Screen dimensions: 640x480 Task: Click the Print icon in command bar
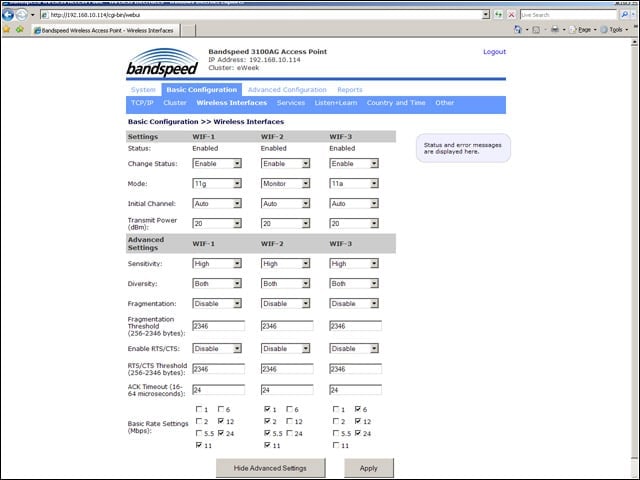(x=555, y=30)
